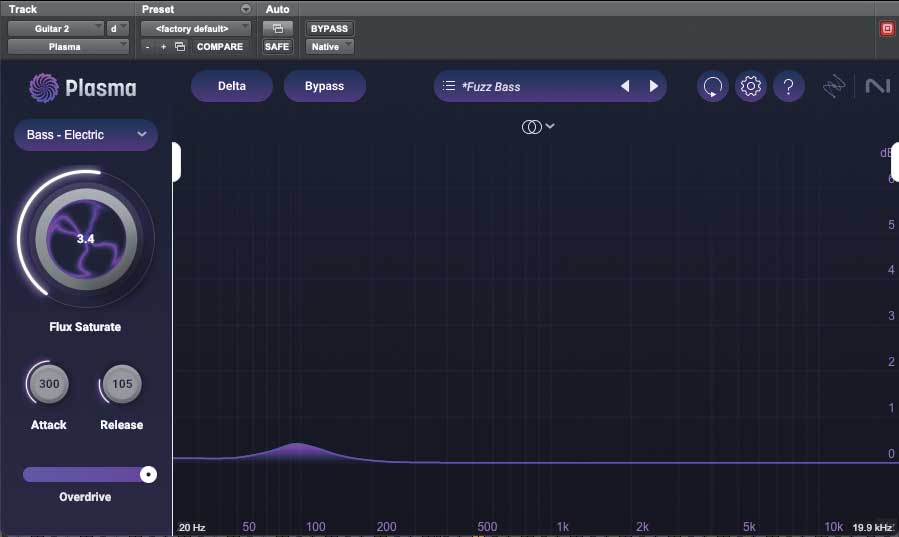Toggle the Delta button
Viewport: 899px width, 537px height.
coord(232,86)
